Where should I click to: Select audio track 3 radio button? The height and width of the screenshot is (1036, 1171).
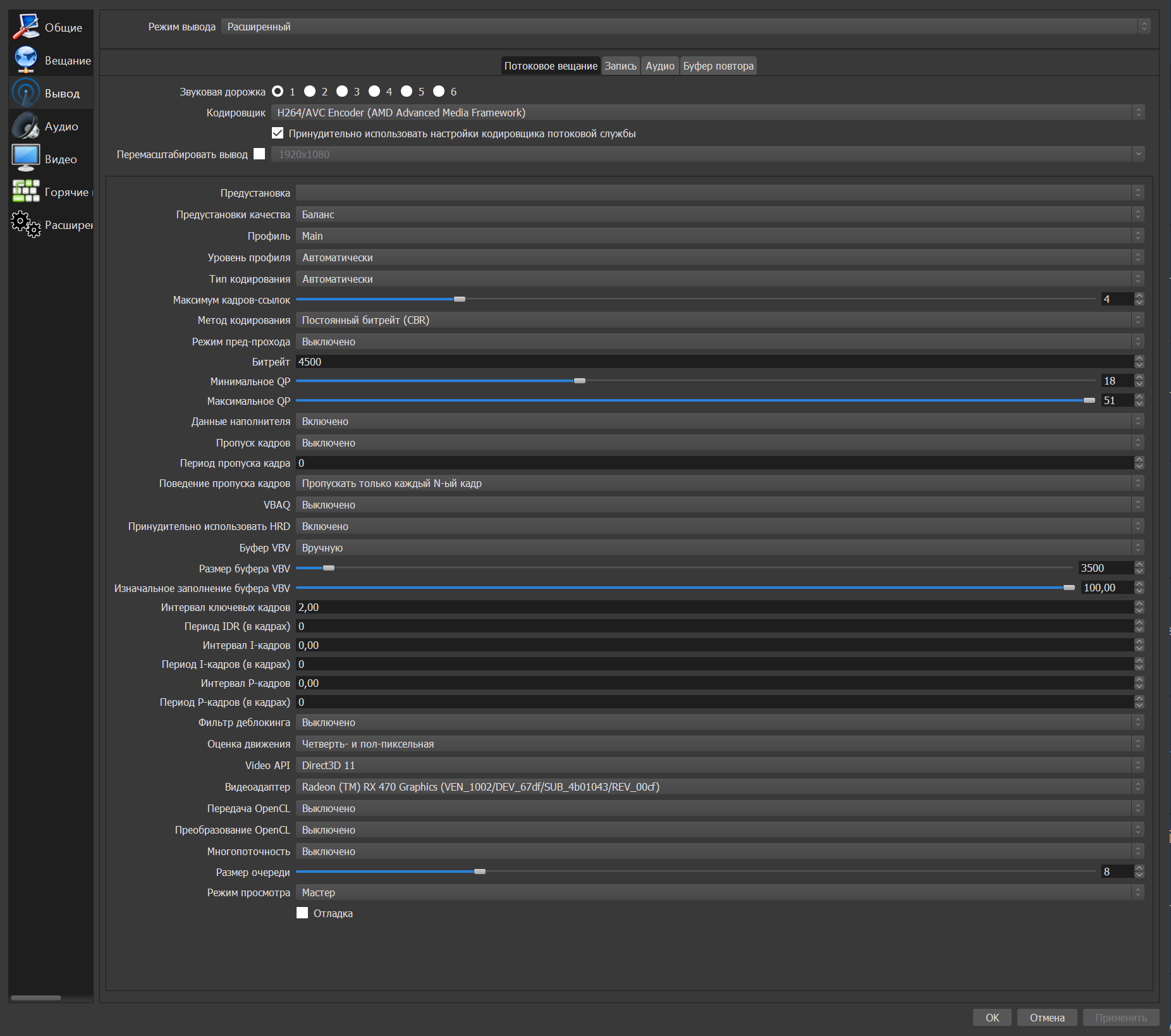(342, 92)
